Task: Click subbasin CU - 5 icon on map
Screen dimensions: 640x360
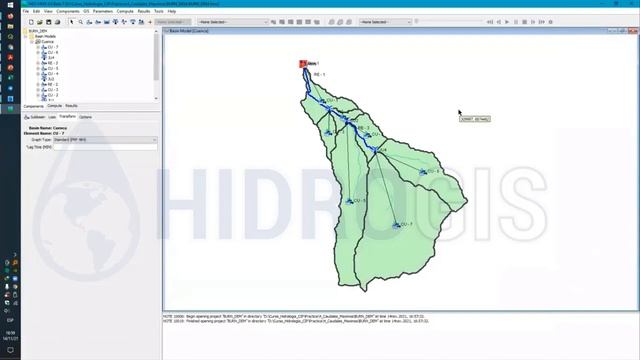Action: (349, 201)
